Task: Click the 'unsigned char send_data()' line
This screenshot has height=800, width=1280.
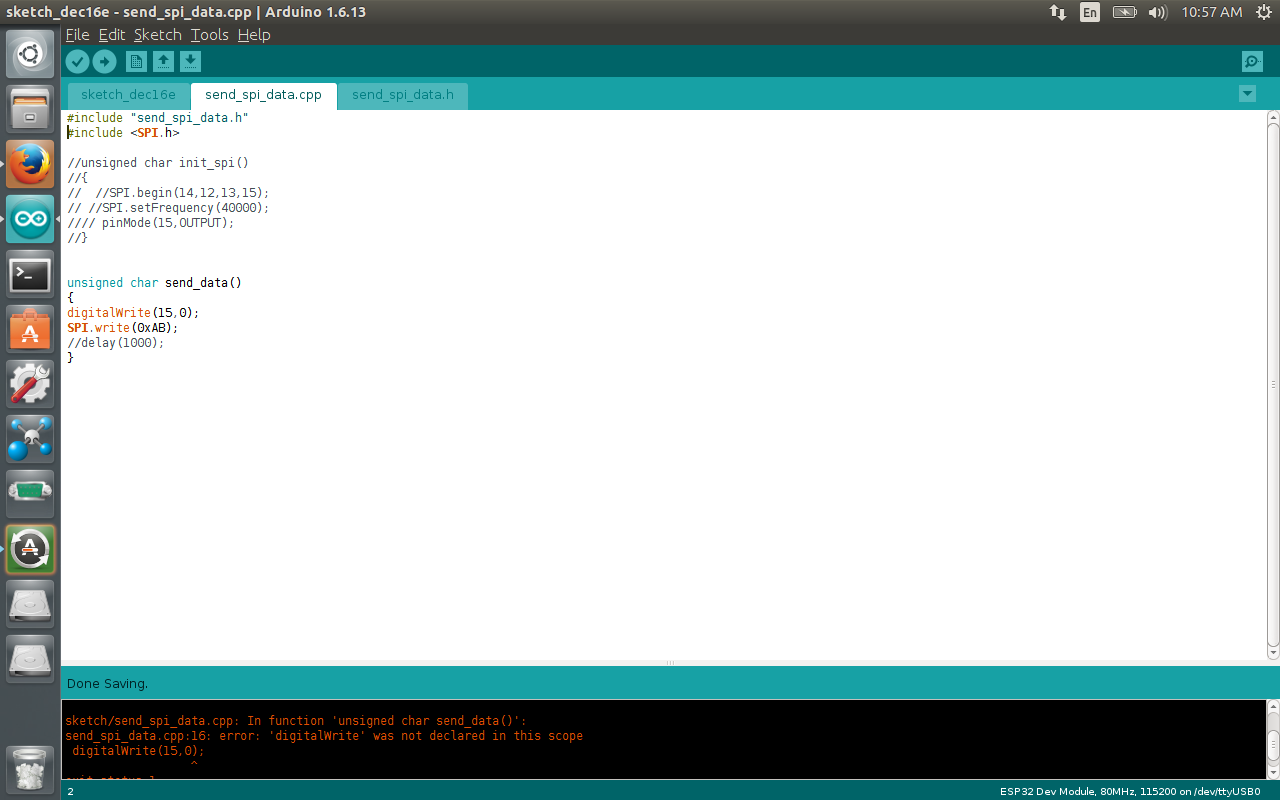Action: tap(154, 282)
